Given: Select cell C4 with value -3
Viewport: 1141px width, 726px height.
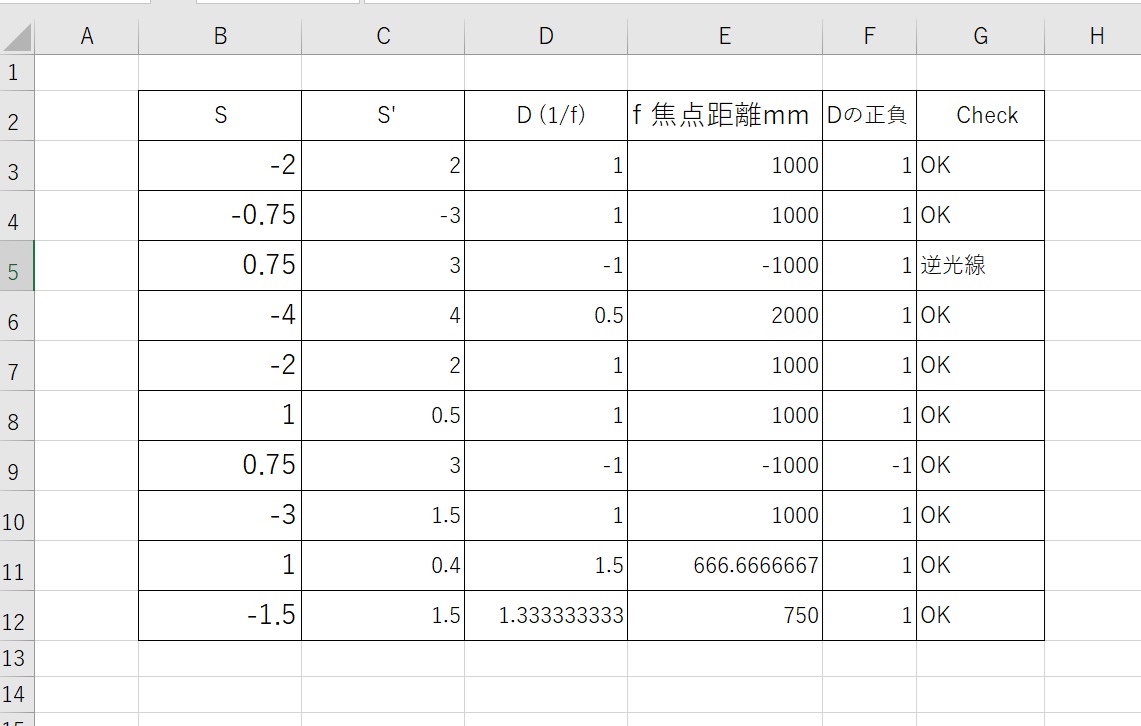Looking at the screenshot, I should tap(383, 216).
